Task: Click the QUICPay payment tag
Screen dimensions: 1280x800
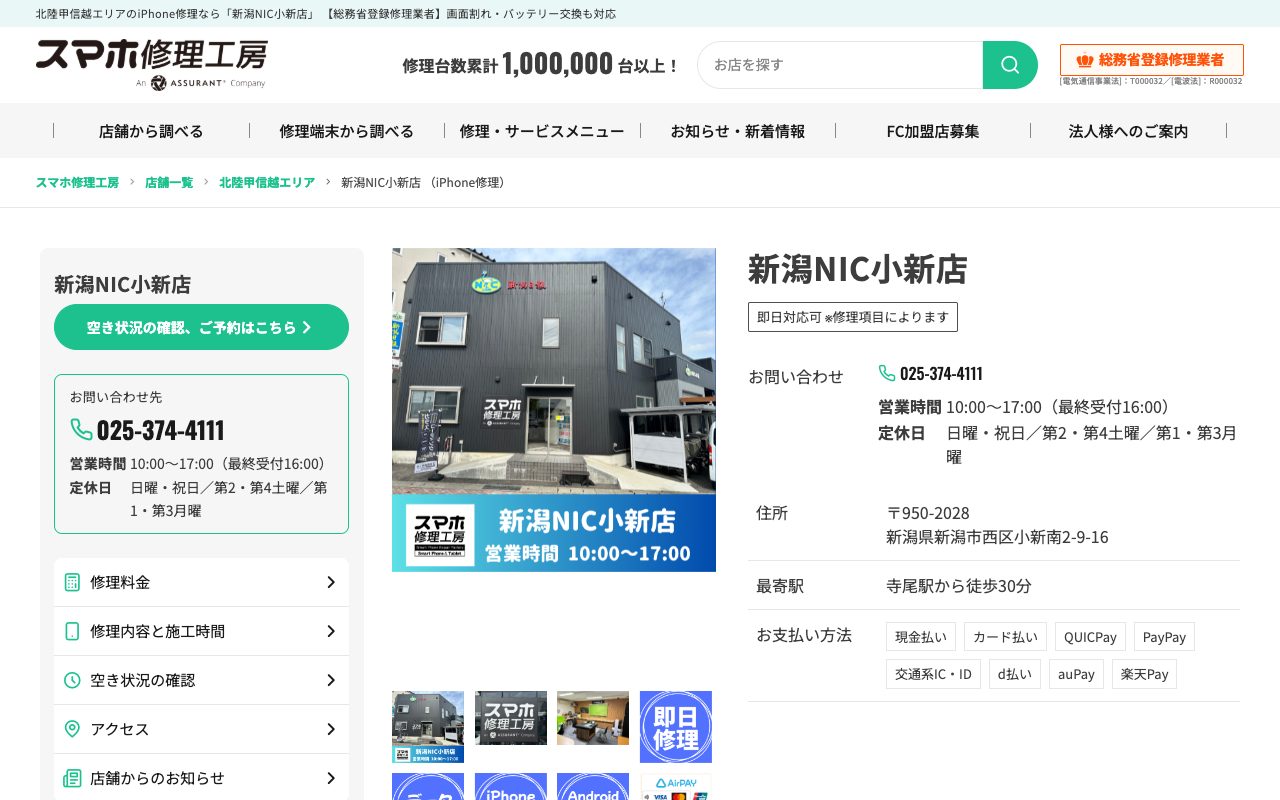Action: click(1090, 637)
